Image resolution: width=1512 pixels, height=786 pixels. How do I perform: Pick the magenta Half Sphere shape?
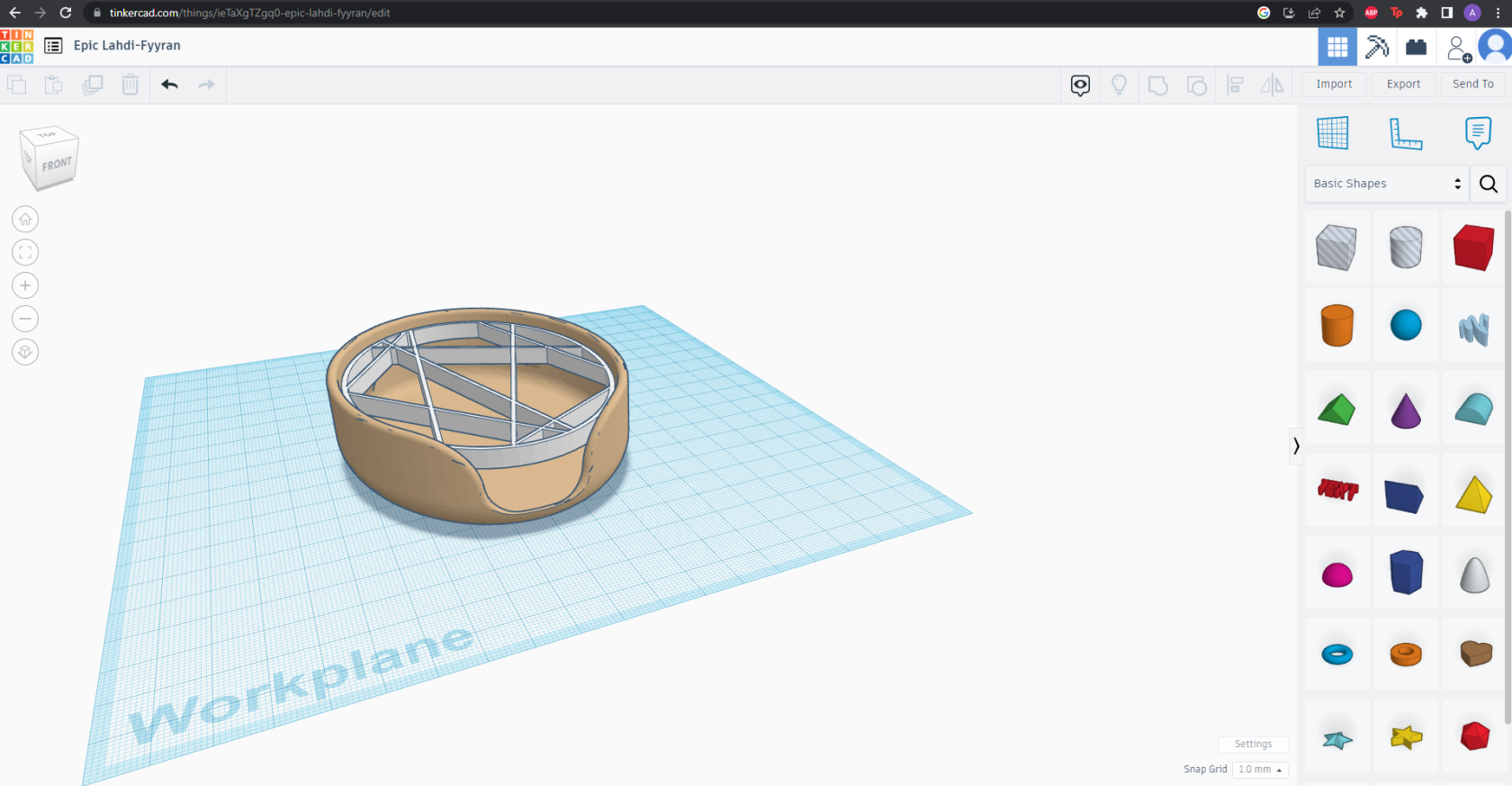[x=1336, y=574]
